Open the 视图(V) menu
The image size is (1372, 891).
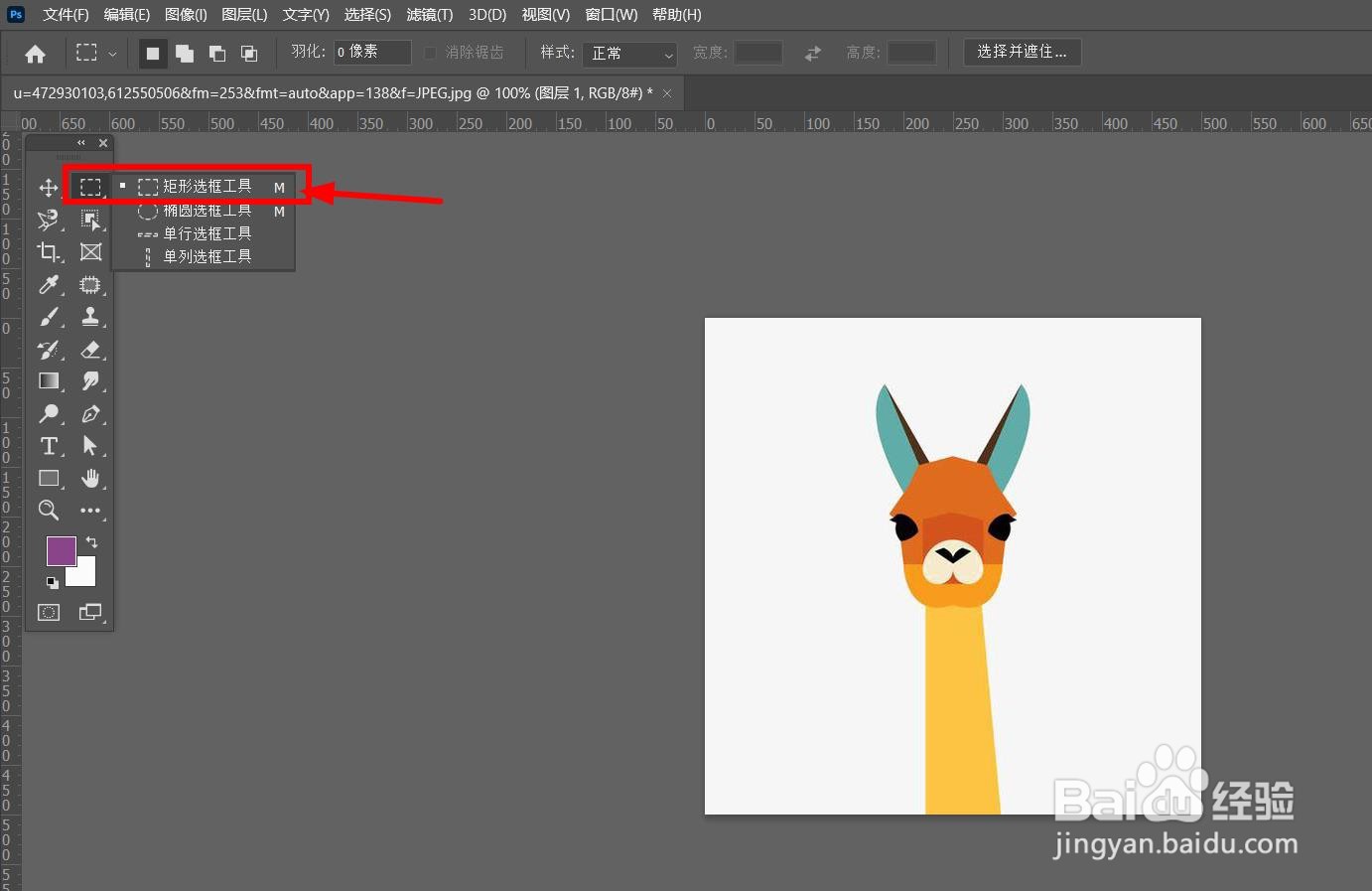tap(545, 15)
